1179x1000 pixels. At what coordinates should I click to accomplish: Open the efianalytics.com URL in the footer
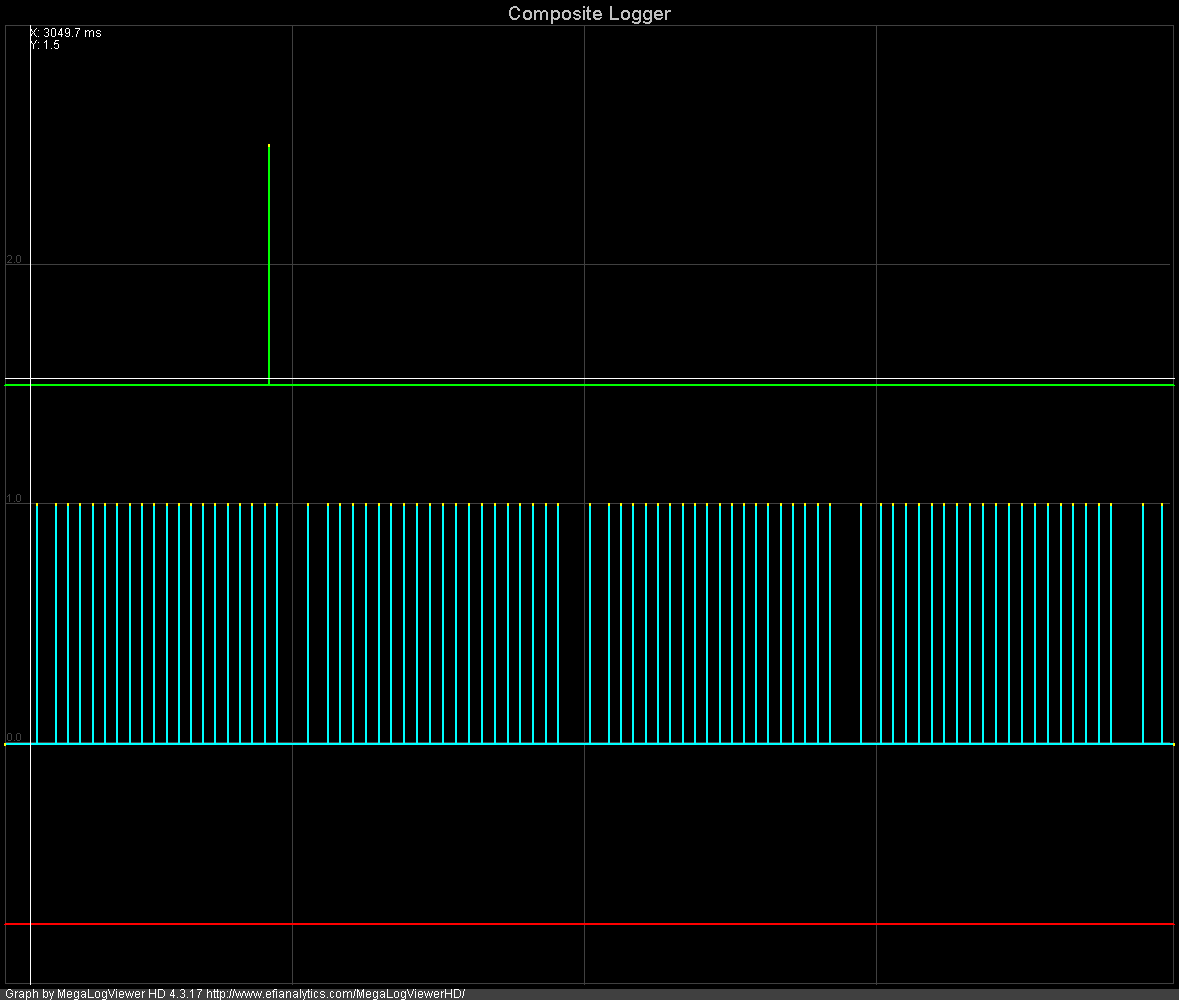(335, 994)
